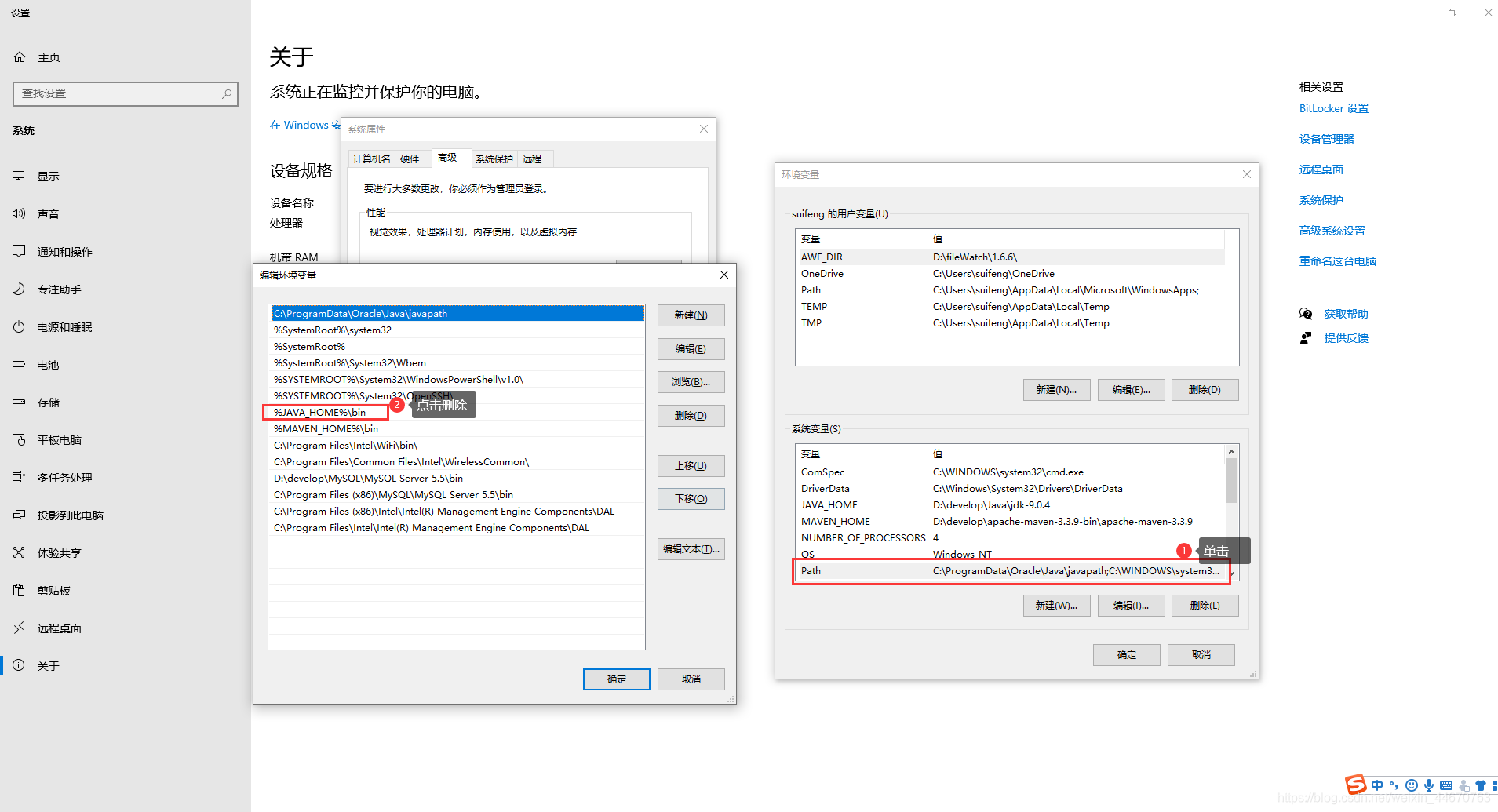Click the Give feedback (提供反馈) icon
Image resolution: width=1498 pixels, height=812 pixels.
click(1306, 338)
